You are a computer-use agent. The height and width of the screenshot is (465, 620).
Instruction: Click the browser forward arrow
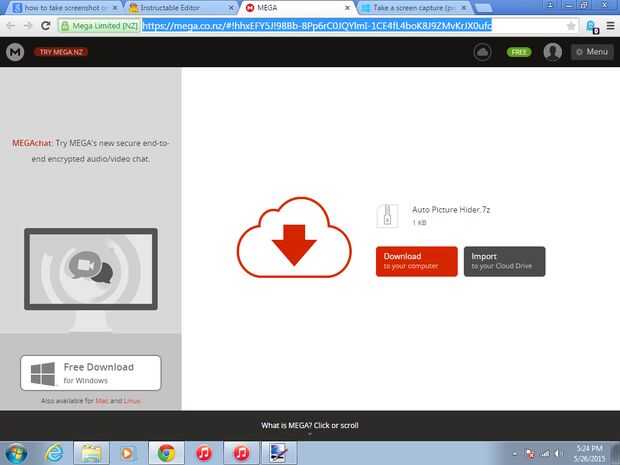tap(28, 26)
